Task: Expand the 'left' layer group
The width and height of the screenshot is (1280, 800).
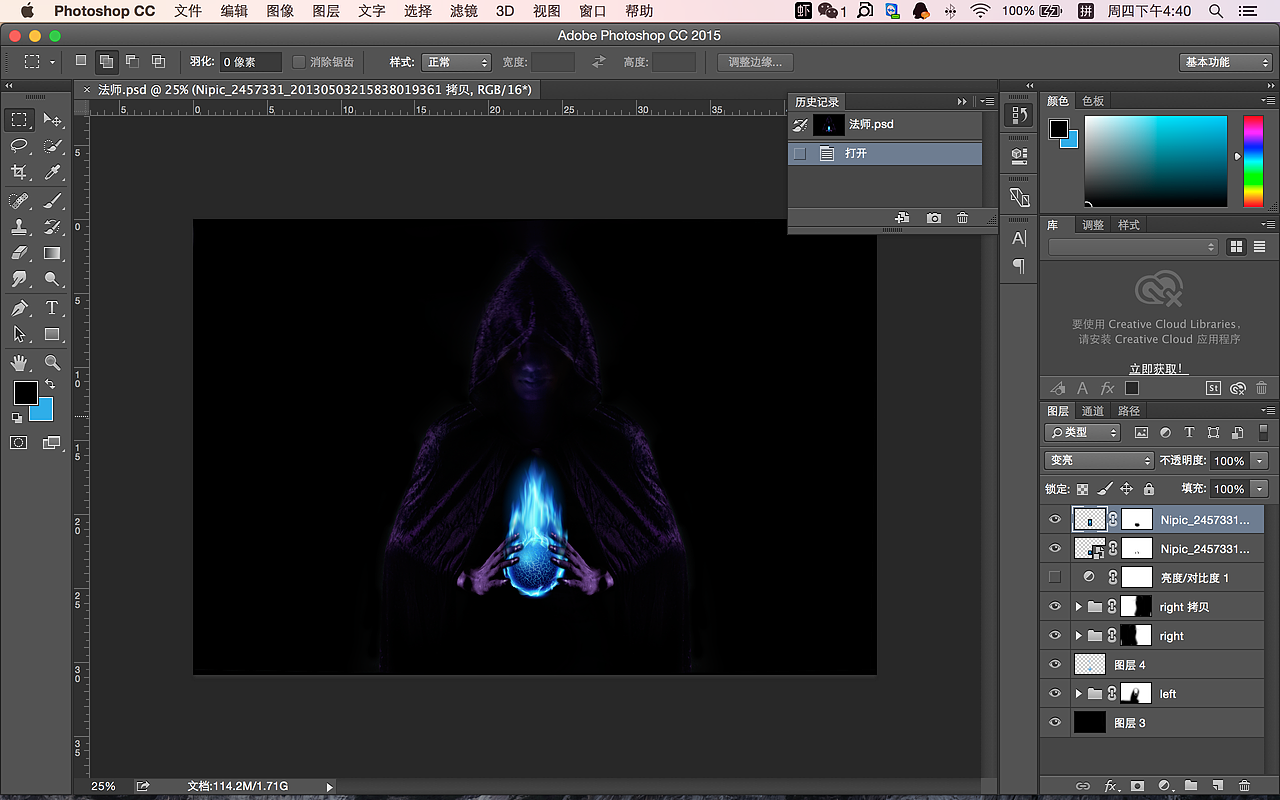Action: 1078,694
